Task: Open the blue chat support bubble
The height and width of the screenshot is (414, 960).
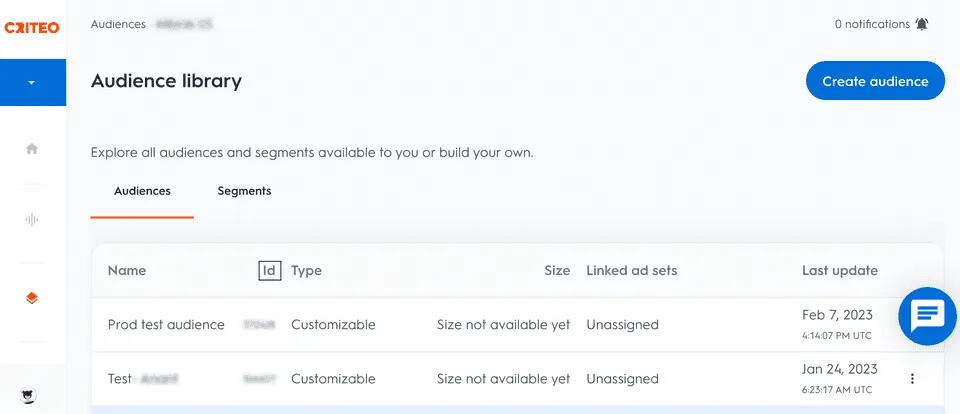Action: pos(928,316)
